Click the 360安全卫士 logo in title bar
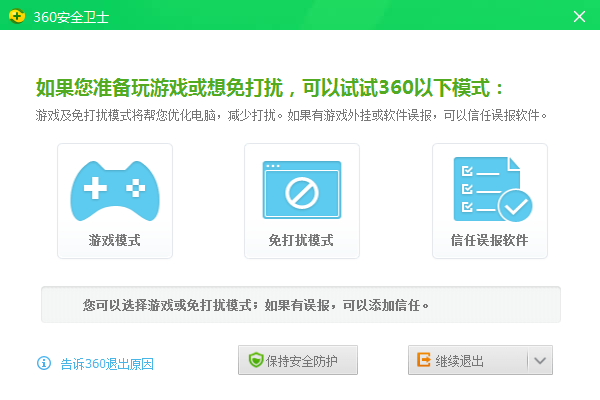This screenshot has height=400, width=600. (x=16, y=16)
